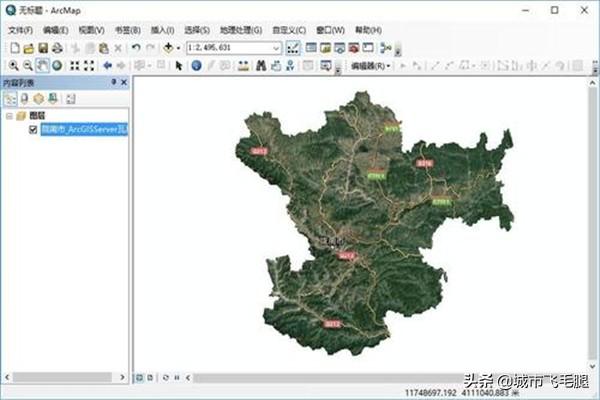Create a new map document
This screenshot has width=600, height=400.
15,48
